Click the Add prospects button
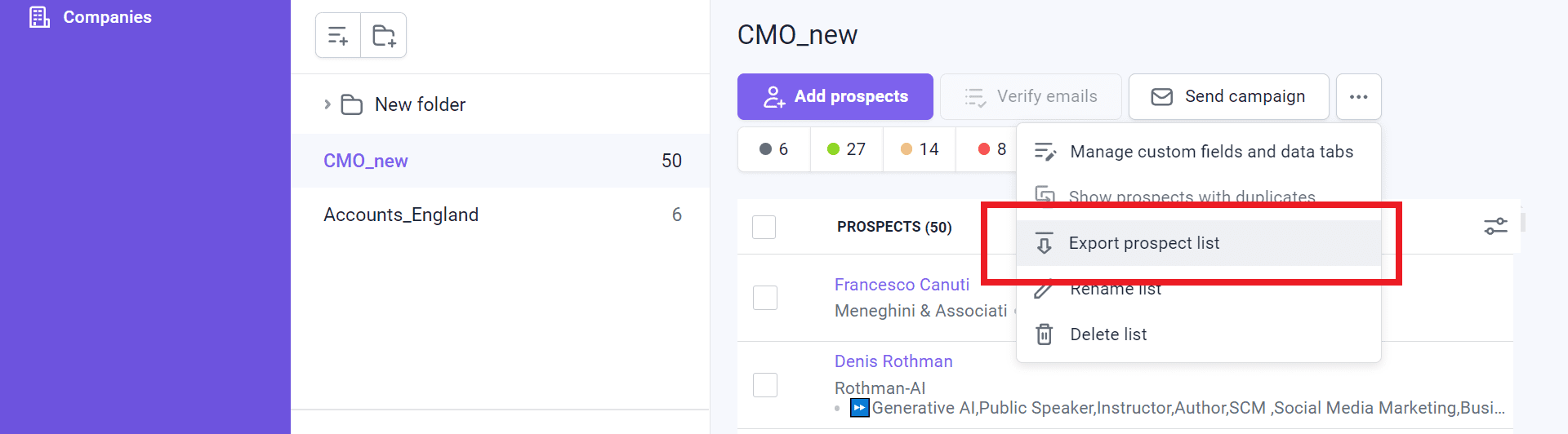The height and width of the screenshot is (434, 1568). pos(835,97)
